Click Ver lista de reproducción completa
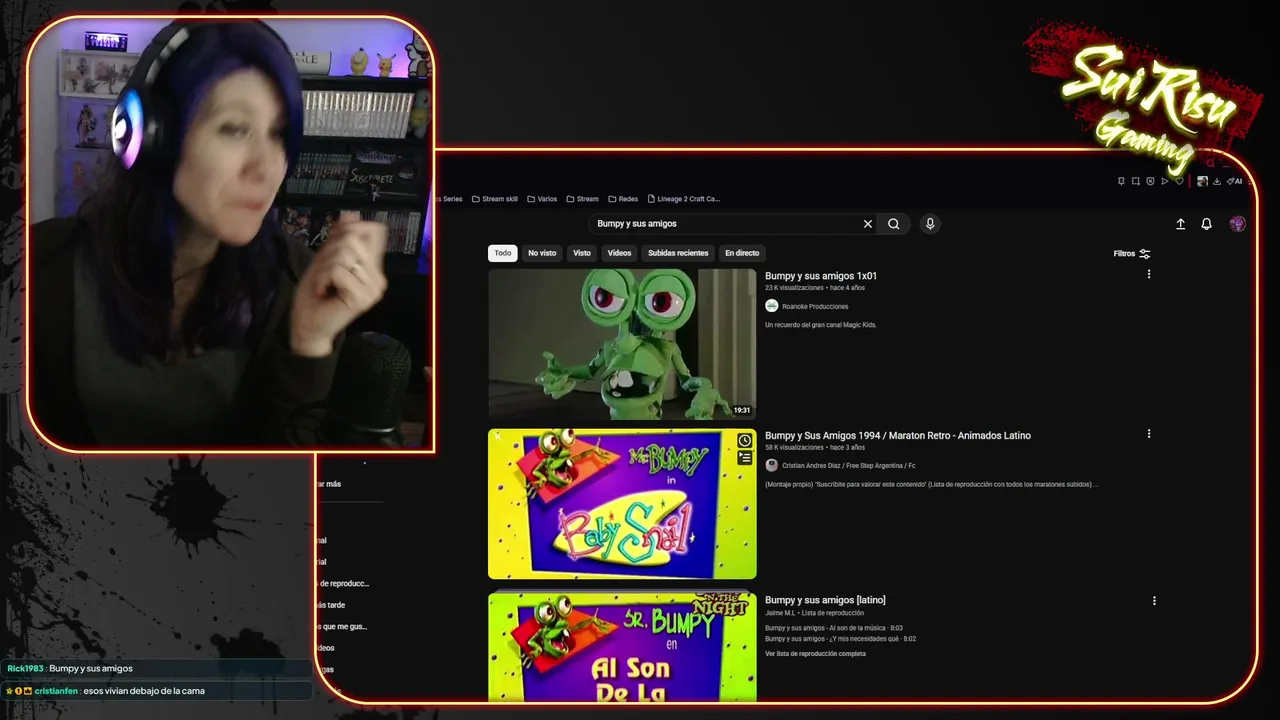 [x=815, y=654]
